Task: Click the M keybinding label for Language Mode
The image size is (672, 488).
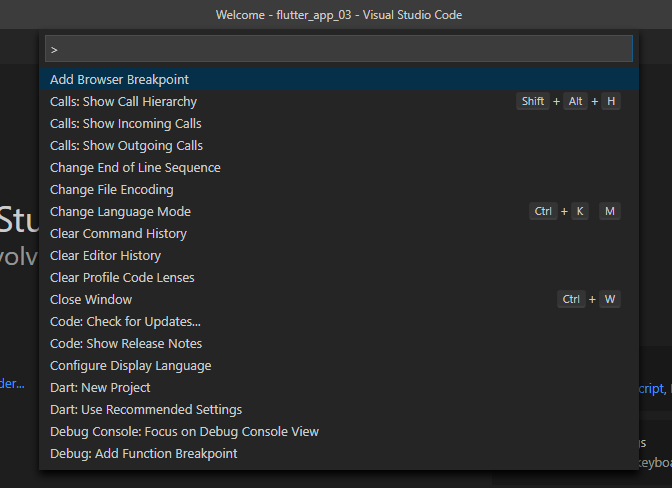Action: [x=610, y=211]
